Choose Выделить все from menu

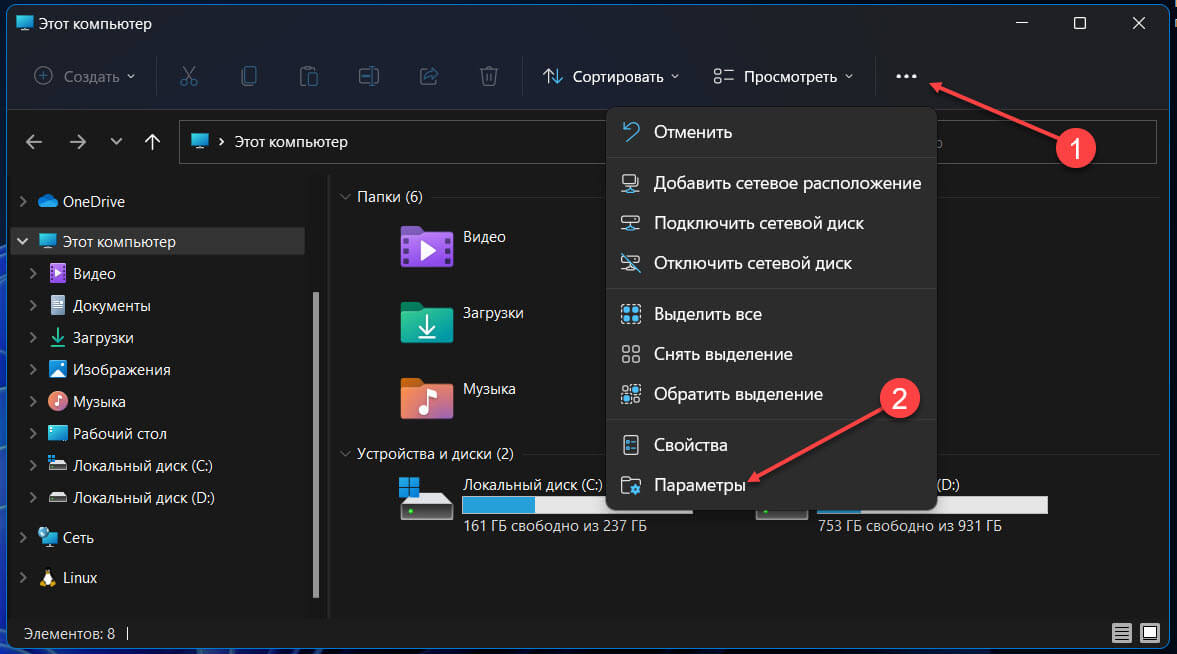(x=771, y=314)
